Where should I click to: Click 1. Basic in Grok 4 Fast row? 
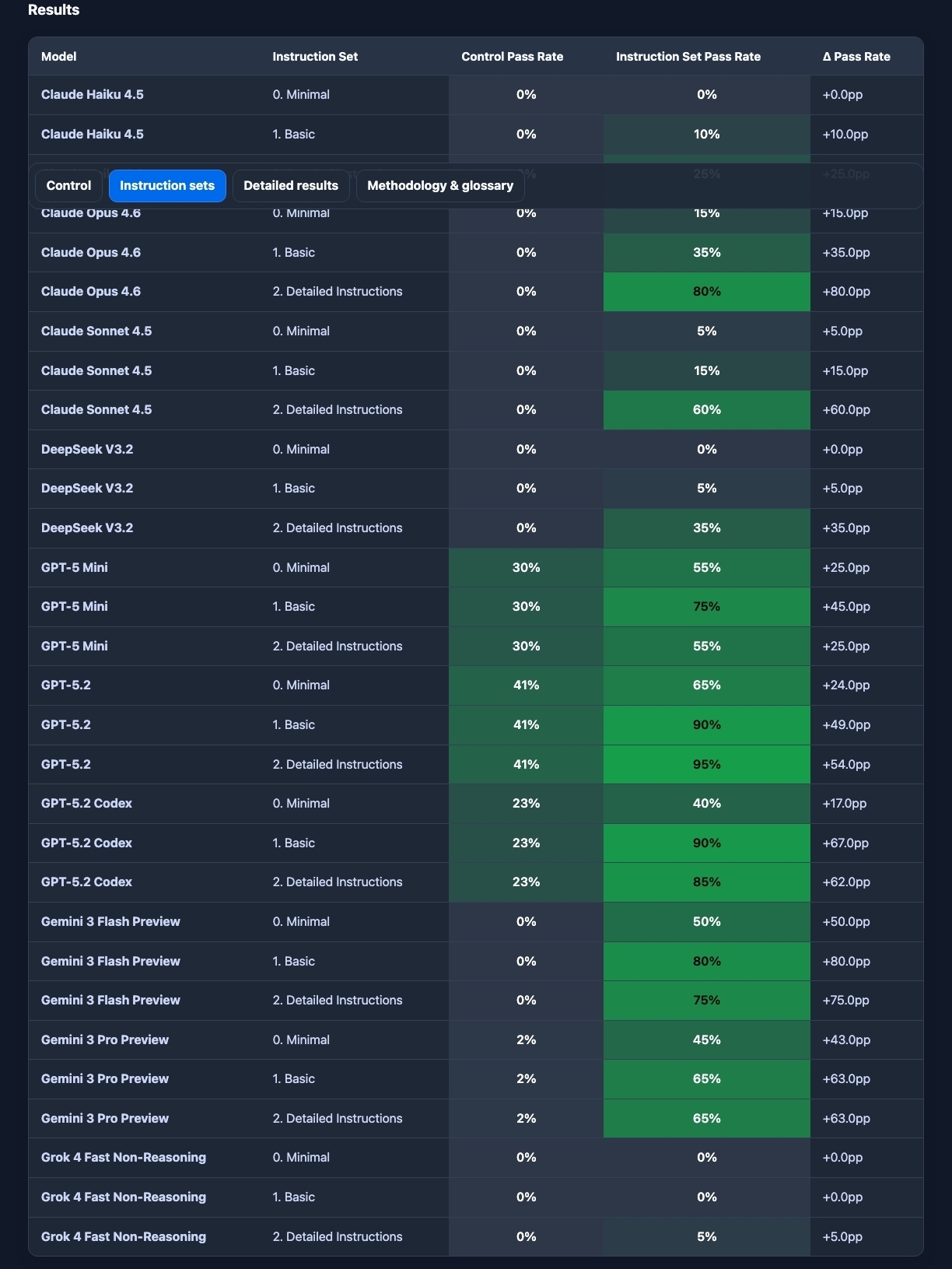[294, 1197]
